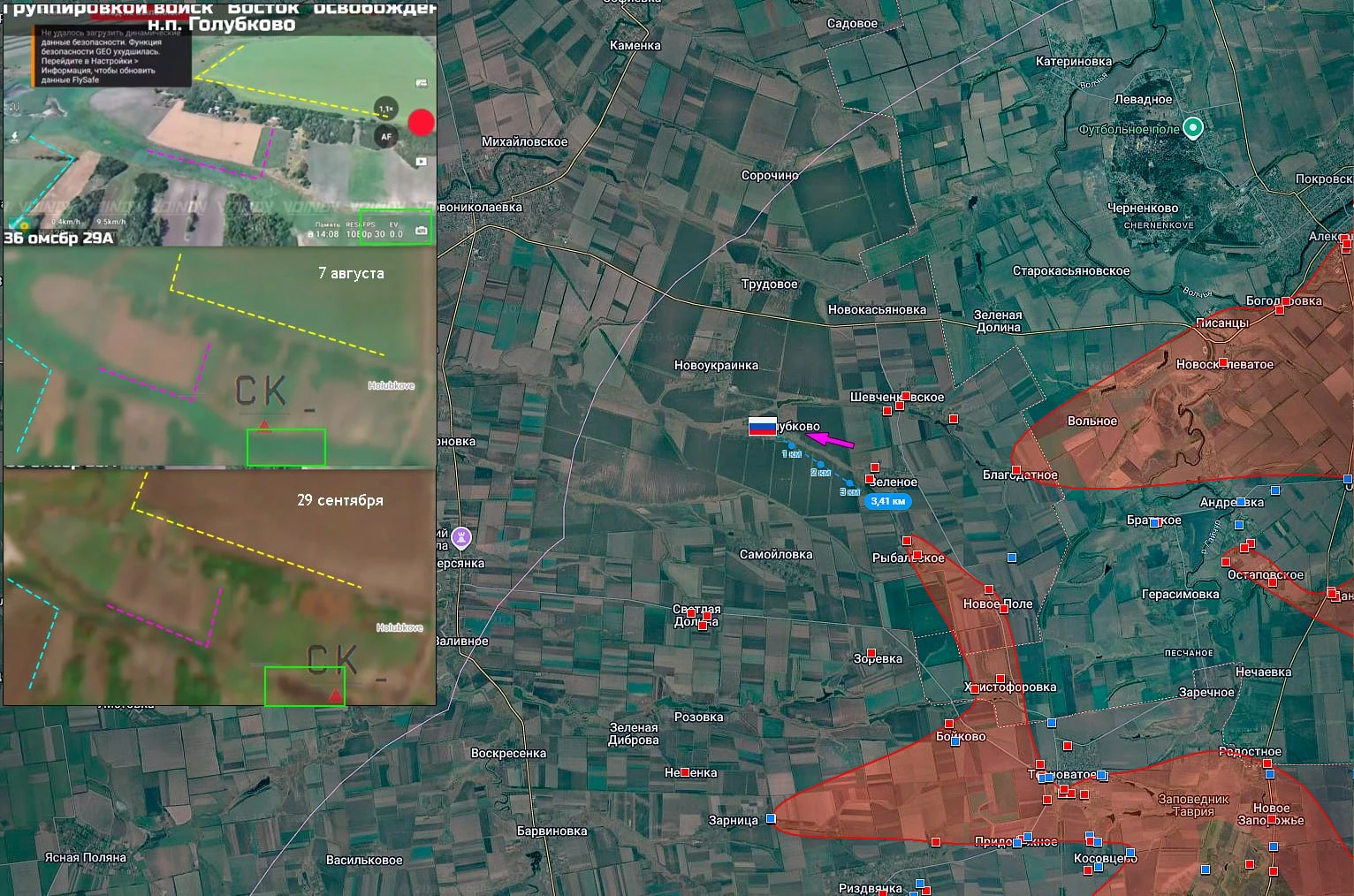Open the camera settings icon beside EV 0.0

tap(421, 231)
